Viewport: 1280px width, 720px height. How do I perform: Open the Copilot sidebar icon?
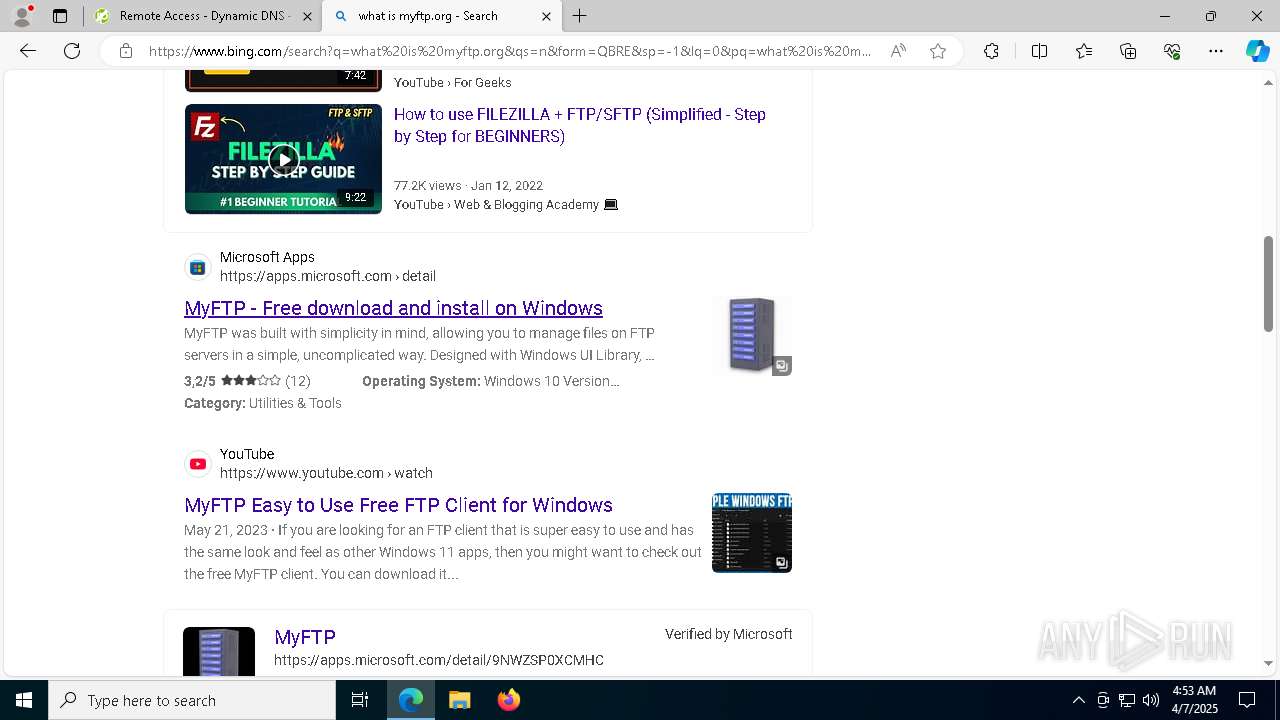pos(1257,51)
